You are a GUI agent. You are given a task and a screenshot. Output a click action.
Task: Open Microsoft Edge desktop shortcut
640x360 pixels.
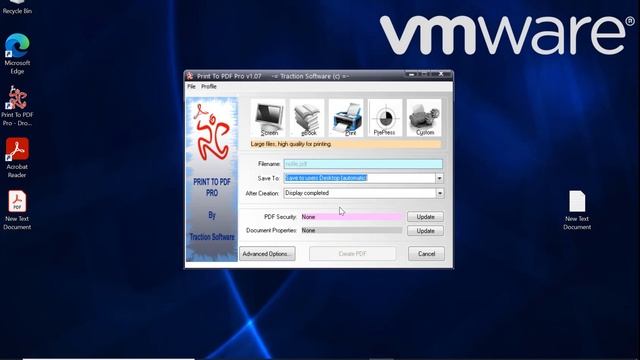pyautogui.click(x=17, y=54)
